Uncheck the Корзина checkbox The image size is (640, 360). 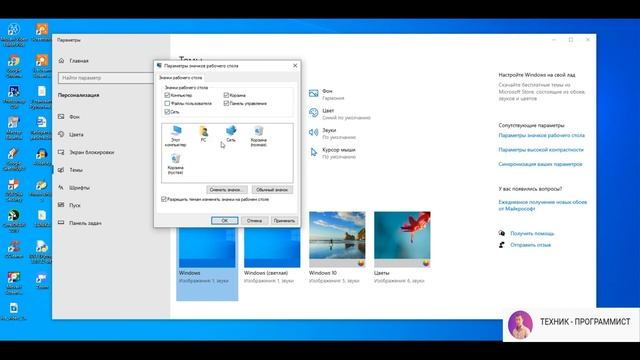(x=226, y=95)
